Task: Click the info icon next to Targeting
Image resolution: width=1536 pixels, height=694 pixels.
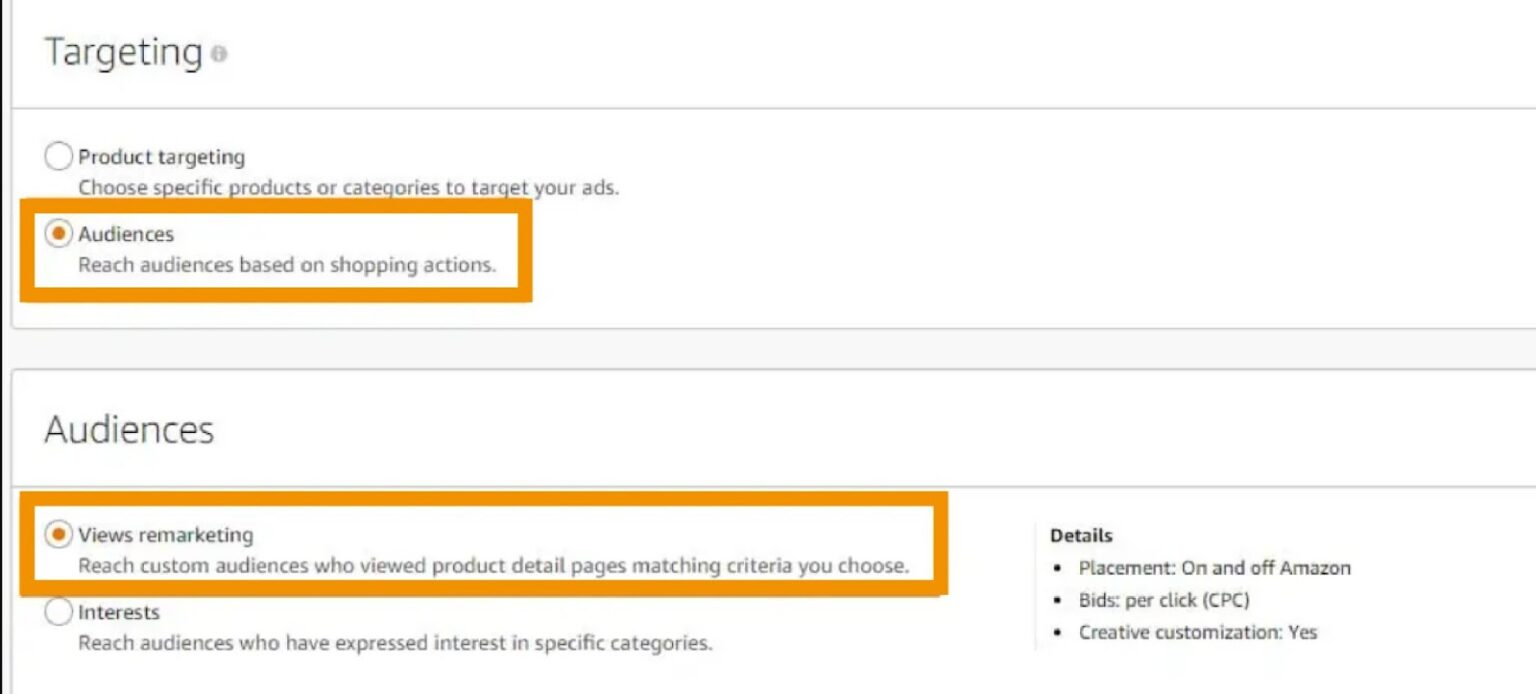Action: point(221,55)
